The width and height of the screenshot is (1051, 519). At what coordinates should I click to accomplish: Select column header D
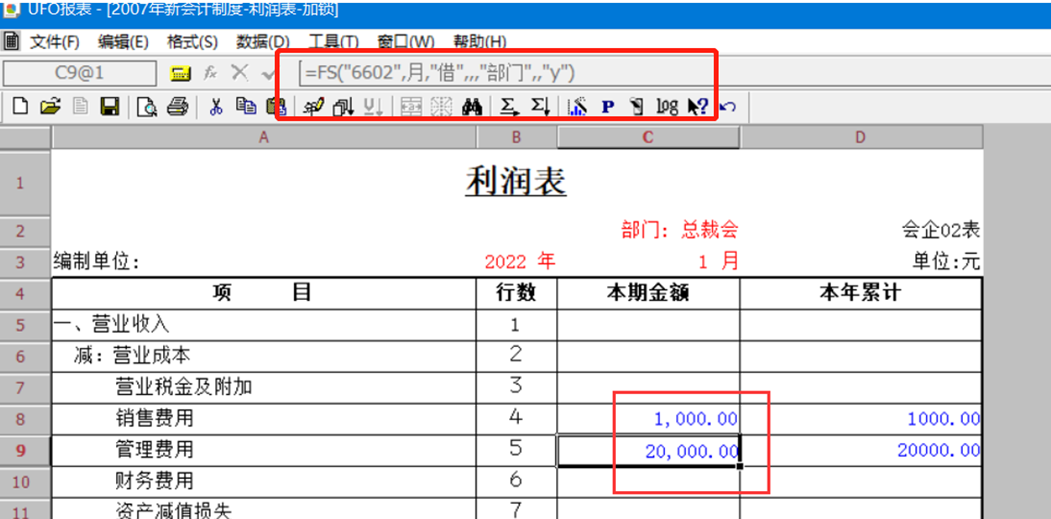pyautogui.click(x=861, y=137)
